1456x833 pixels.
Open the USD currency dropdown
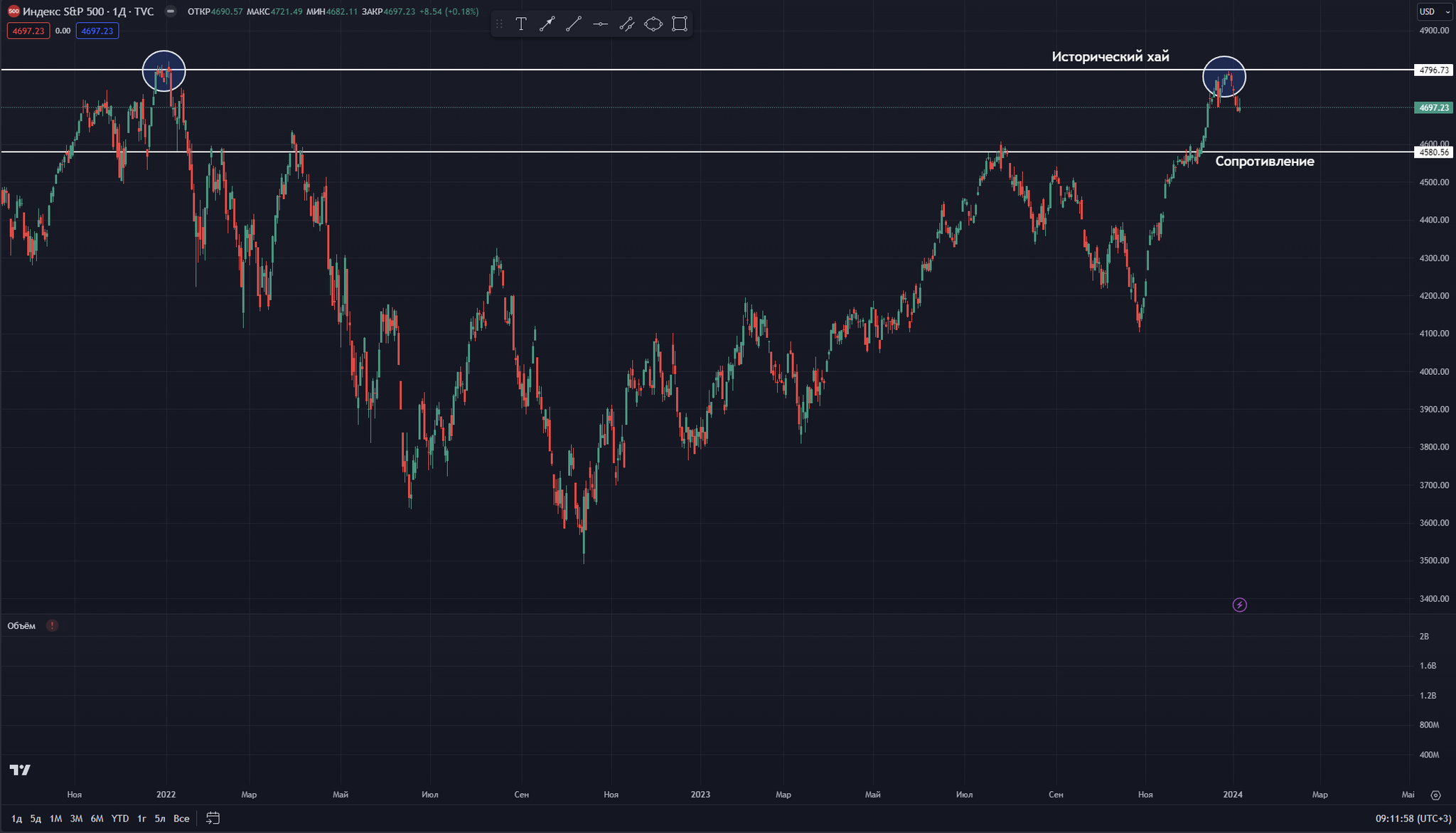pos(1435,11)
